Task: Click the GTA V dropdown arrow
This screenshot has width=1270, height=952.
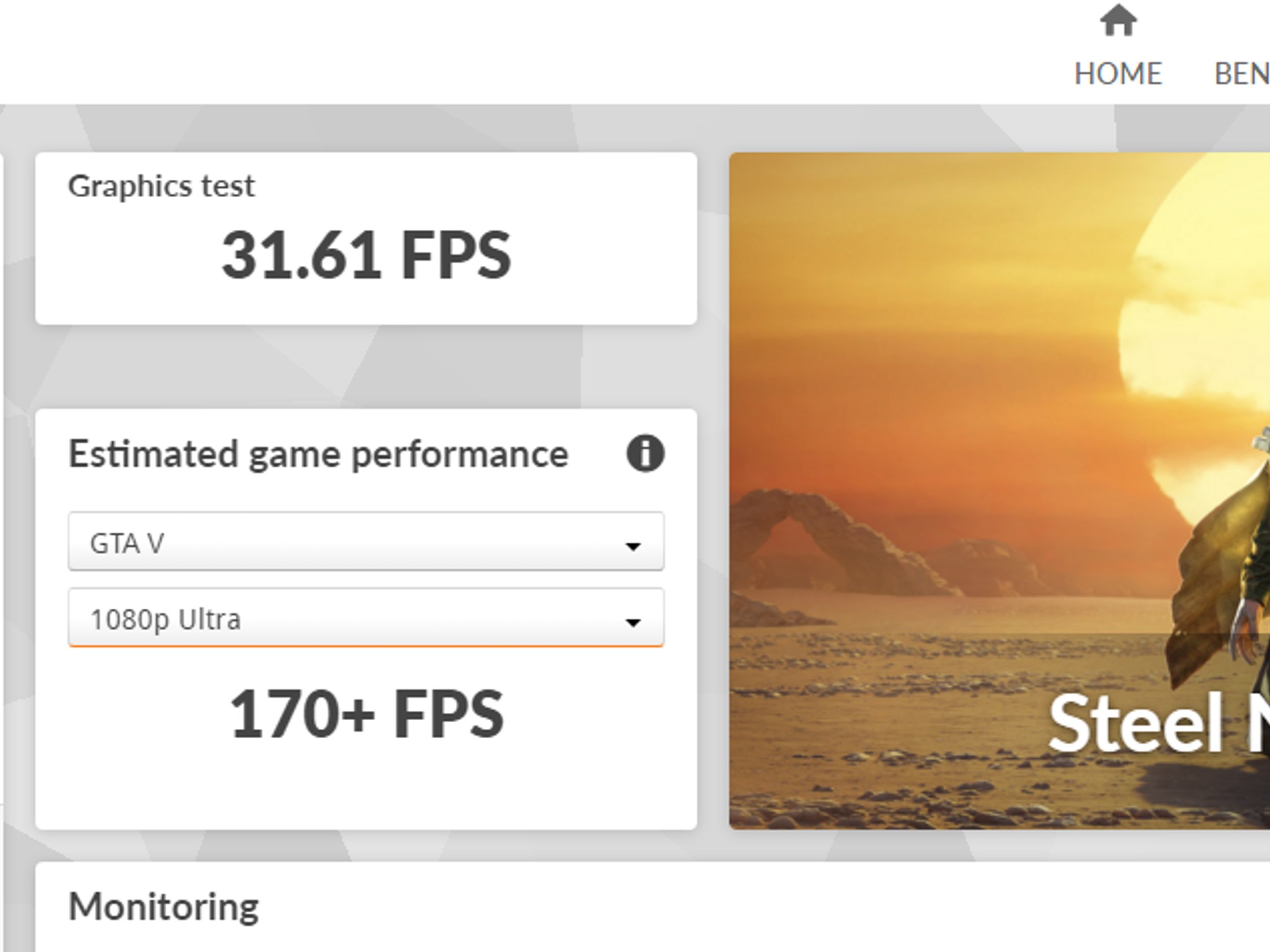Action: [x=633, y=546]
